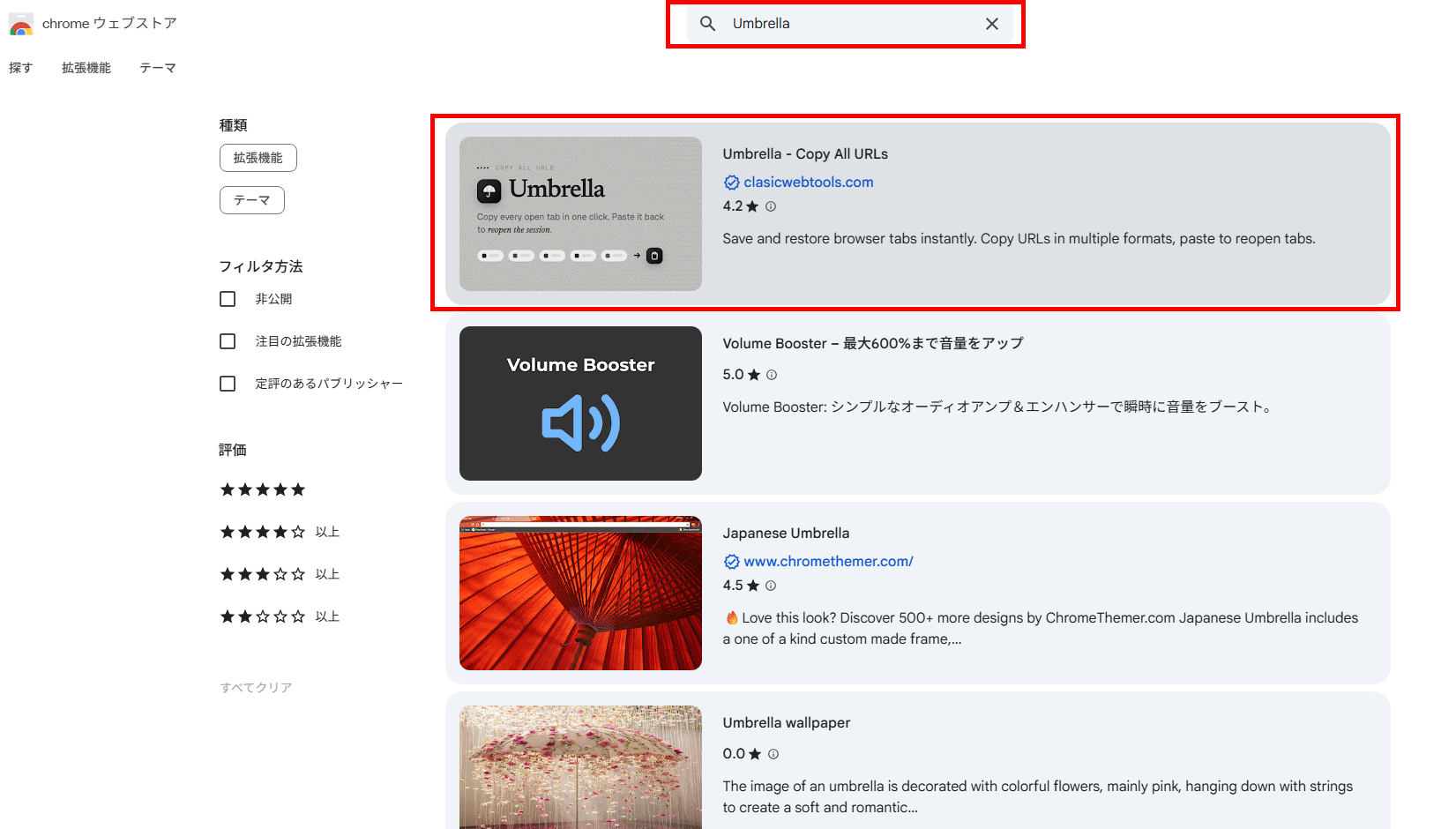Open rating info icon for Japanese Umbrella
Viewport: 1456px width, 829px height.
771,586
